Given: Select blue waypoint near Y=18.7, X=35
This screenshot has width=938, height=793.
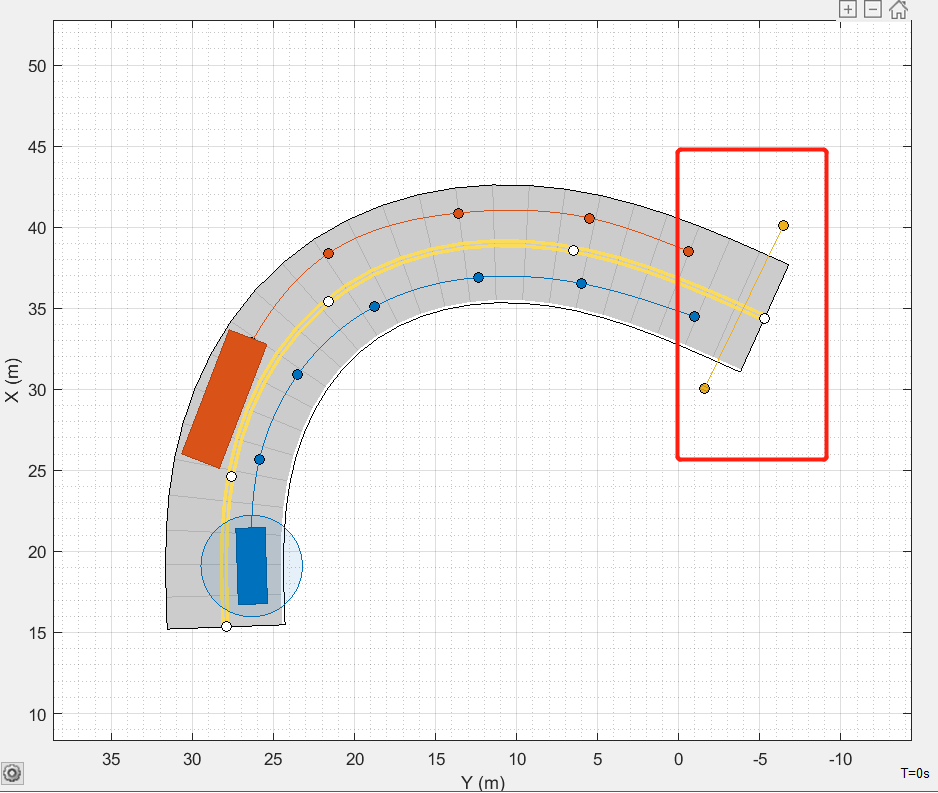Looking at the screenshot, I should [x=374, y=307].
